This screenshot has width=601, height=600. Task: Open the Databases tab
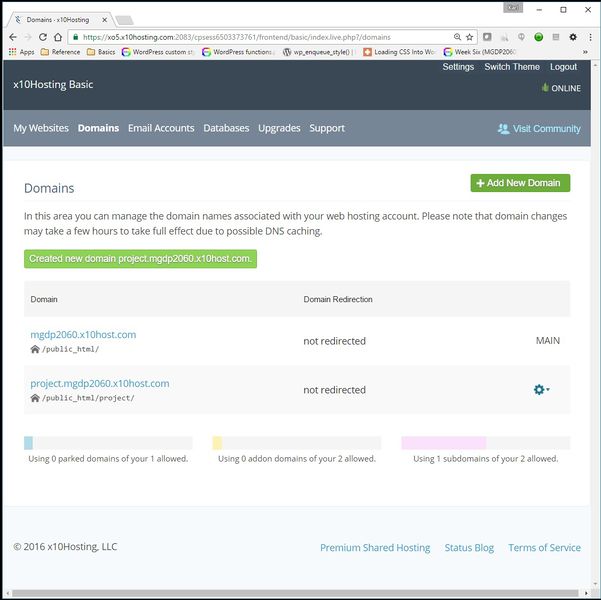click(226, 128)
